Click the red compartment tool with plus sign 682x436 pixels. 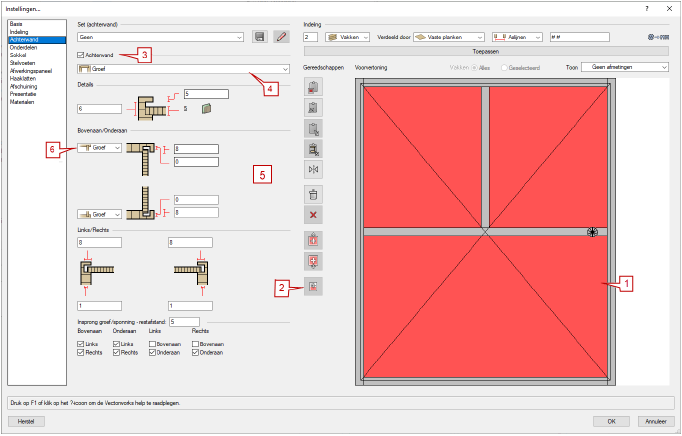point(313,261)
